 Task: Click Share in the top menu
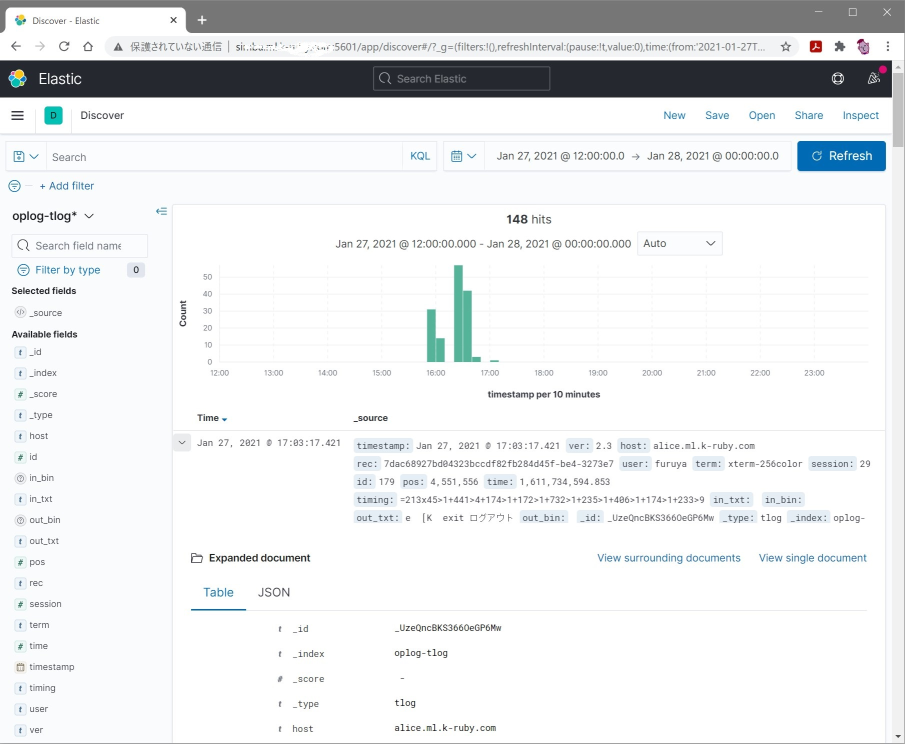click(809, 115)
